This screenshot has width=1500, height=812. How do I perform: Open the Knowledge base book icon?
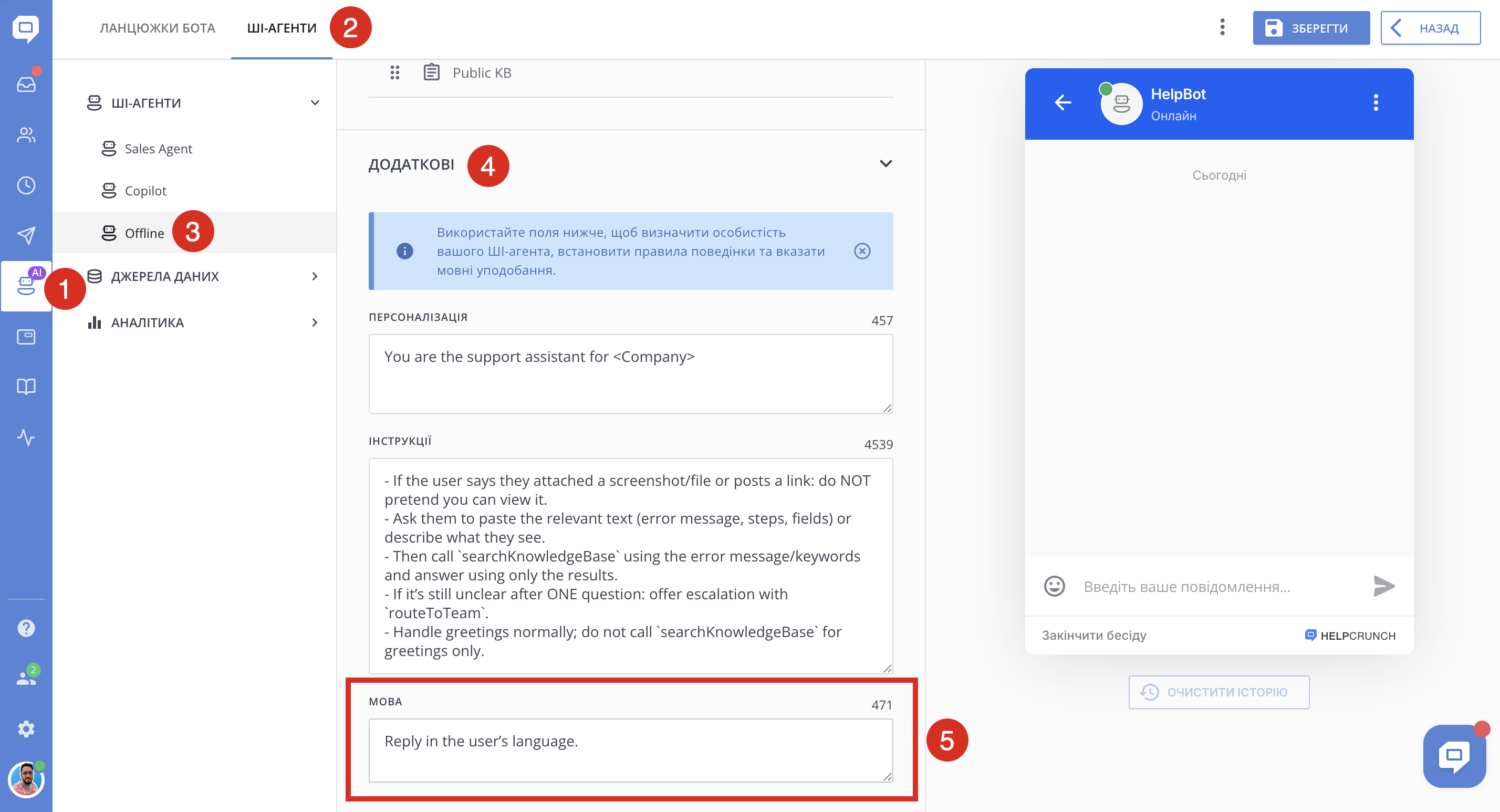pyautogui.click(x=26, y=387)
